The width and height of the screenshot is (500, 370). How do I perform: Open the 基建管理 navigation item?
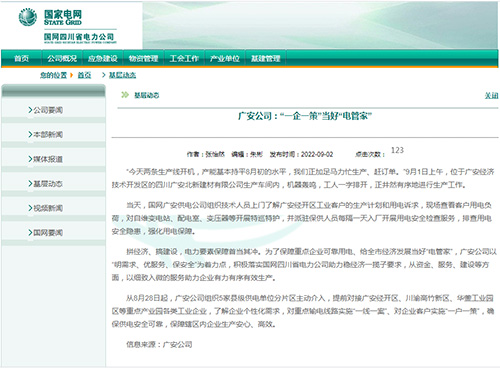265,59
